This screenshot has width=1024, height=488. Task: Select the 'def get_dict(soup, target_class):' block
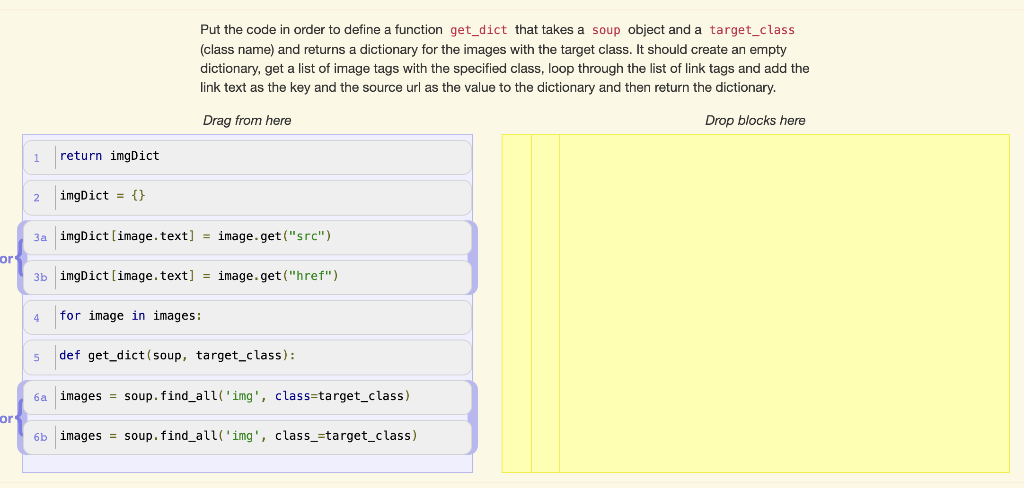(247, 357)
